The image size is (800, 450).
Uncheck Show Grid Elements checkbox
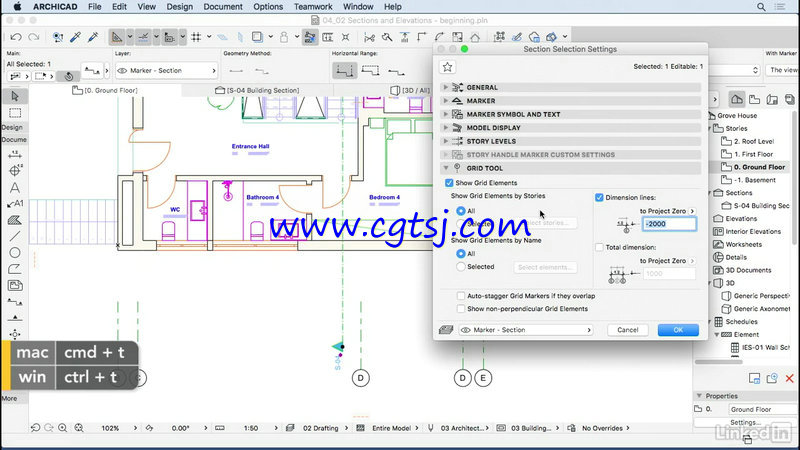click(x=449, y=183)
